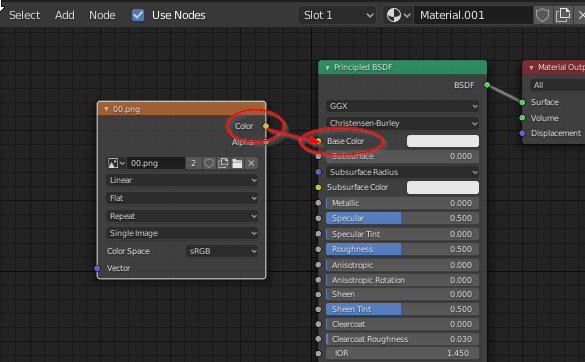The image size is (585, 362).
Task: Click the Subsurface Color swatch
Action: (443, 187)
